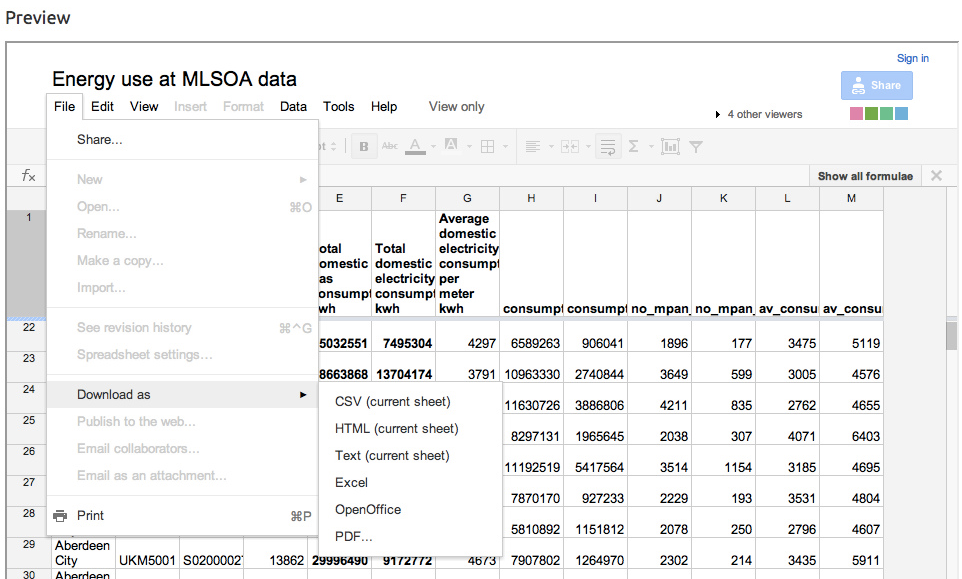This screenshot has height=579, width=962.
Task: Close the Show all formulae bar
Action: [x=936, y=176]
